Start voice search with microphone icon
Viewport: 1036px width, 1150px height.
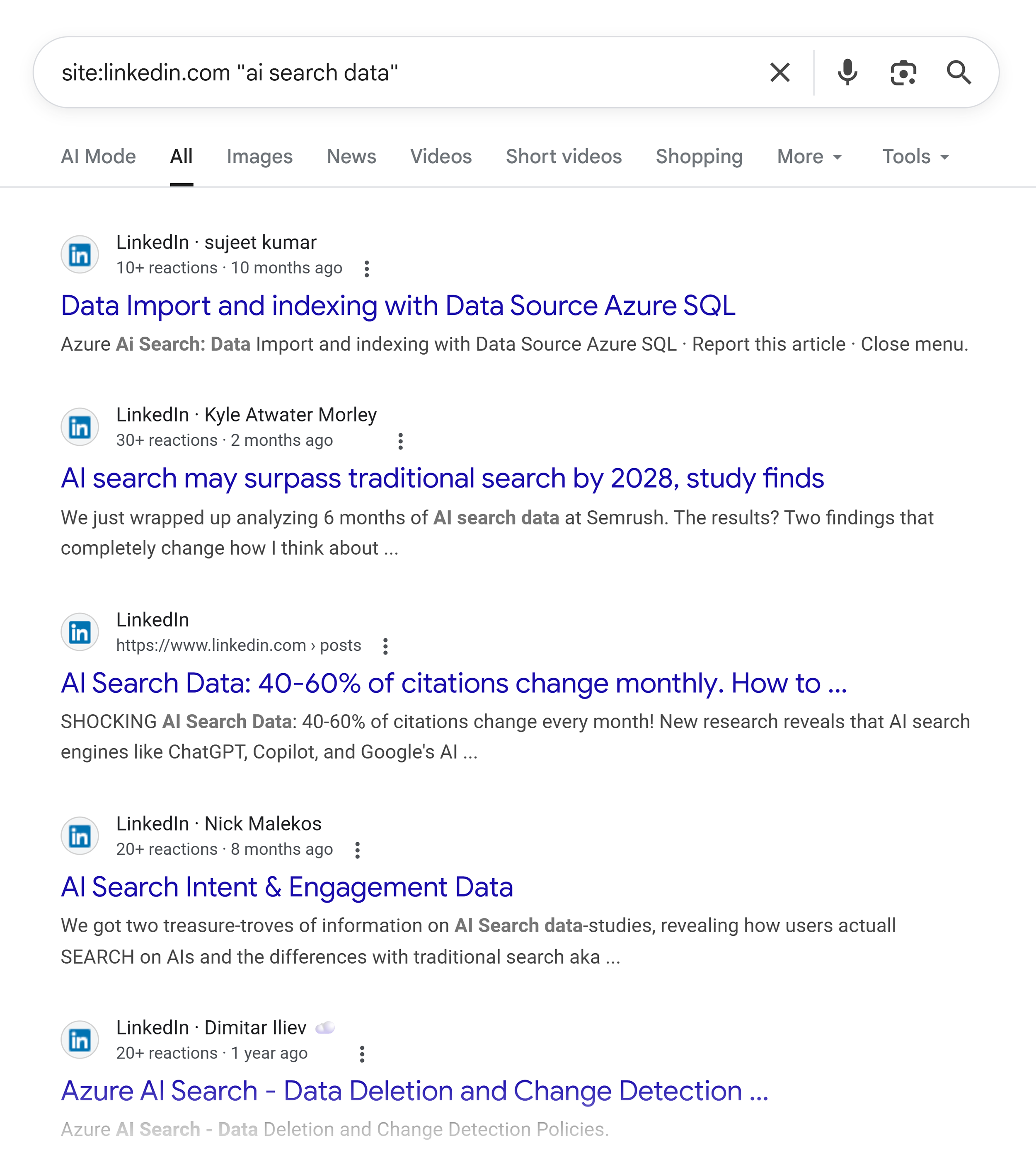847,73
